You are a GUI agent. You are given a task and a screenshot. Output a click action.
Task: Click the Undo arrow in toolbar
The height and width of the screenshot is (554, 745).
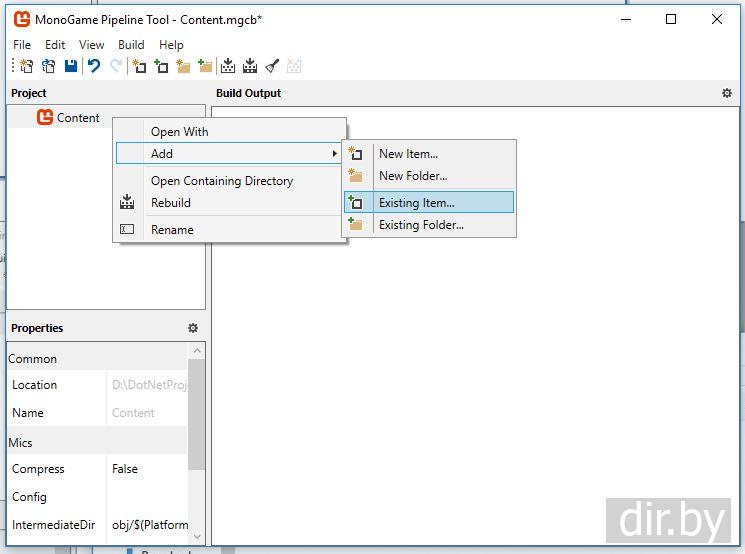tap(94, 66)
